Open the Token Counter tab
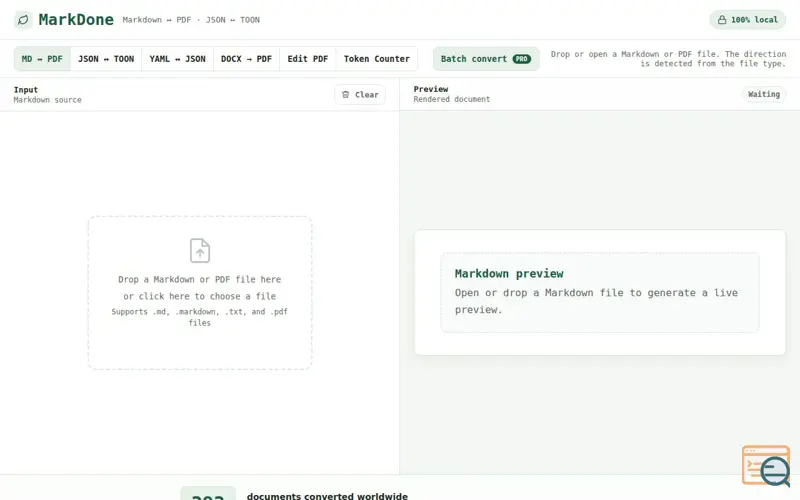Screen dimensions: 800x500 [377, 59]
